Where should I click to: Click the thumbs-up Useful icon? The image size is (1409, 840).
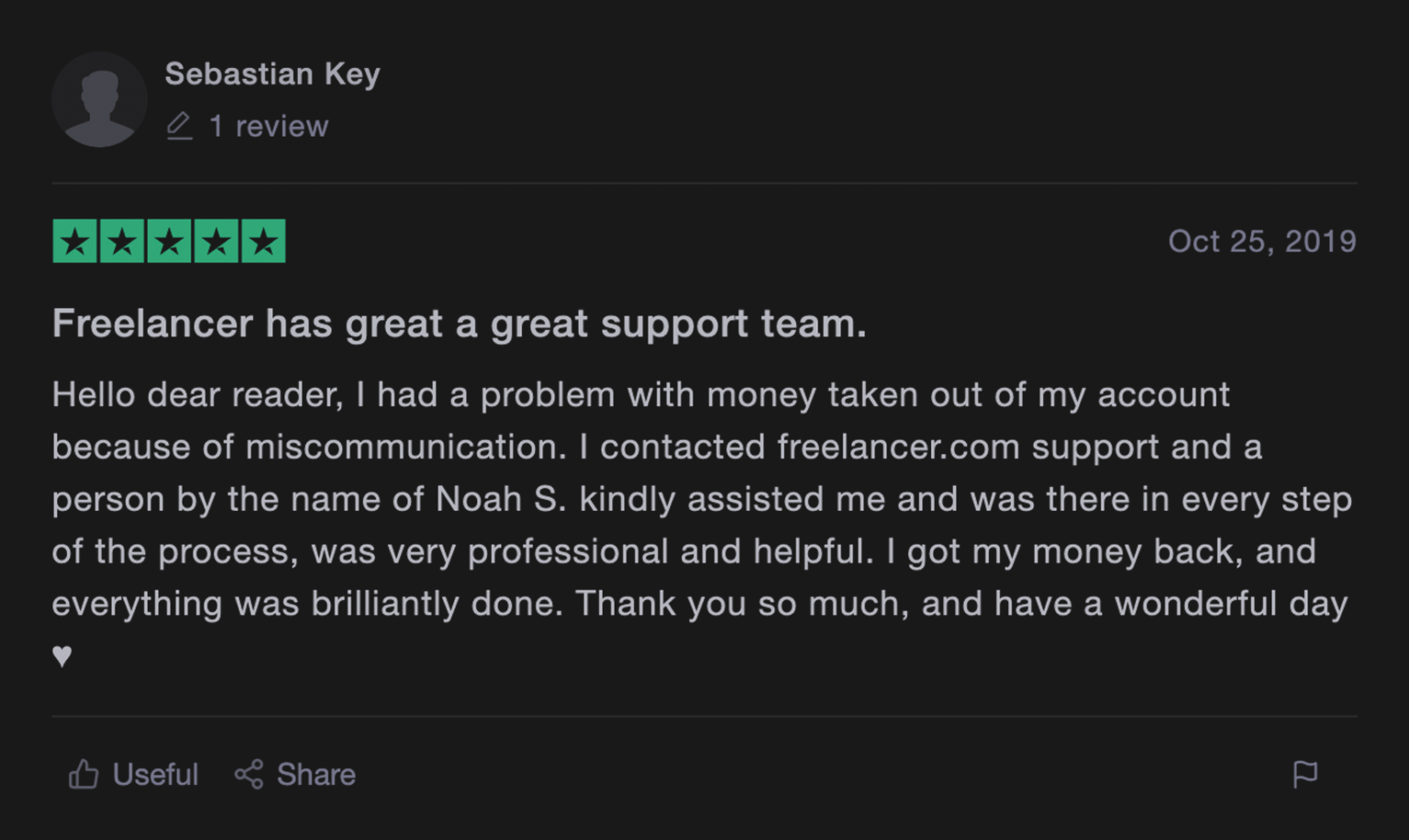click(x=83, y=774)
